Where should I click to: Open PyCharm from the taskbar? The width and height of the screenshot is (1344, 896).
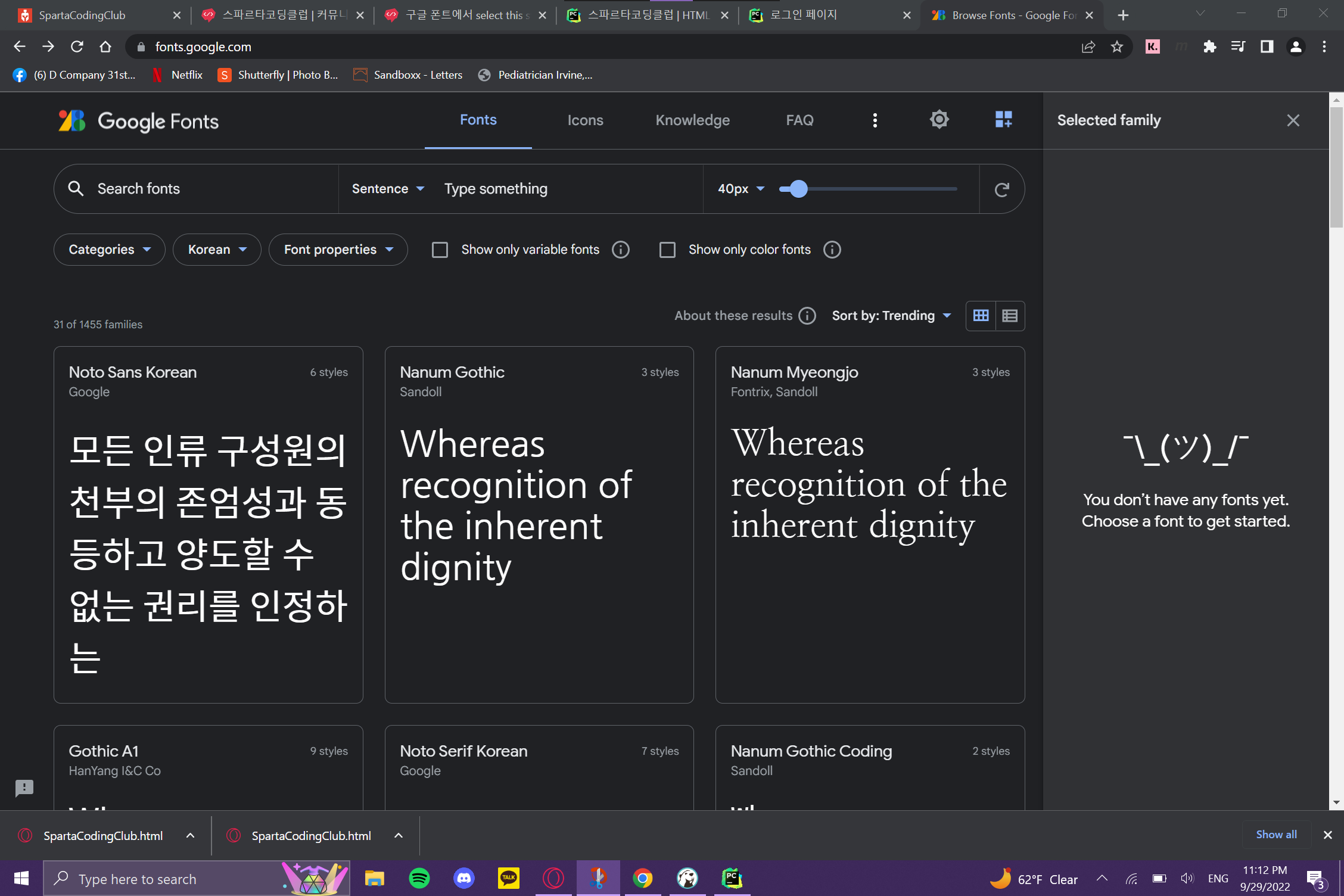pyautogui.click(x=732, y=878)
